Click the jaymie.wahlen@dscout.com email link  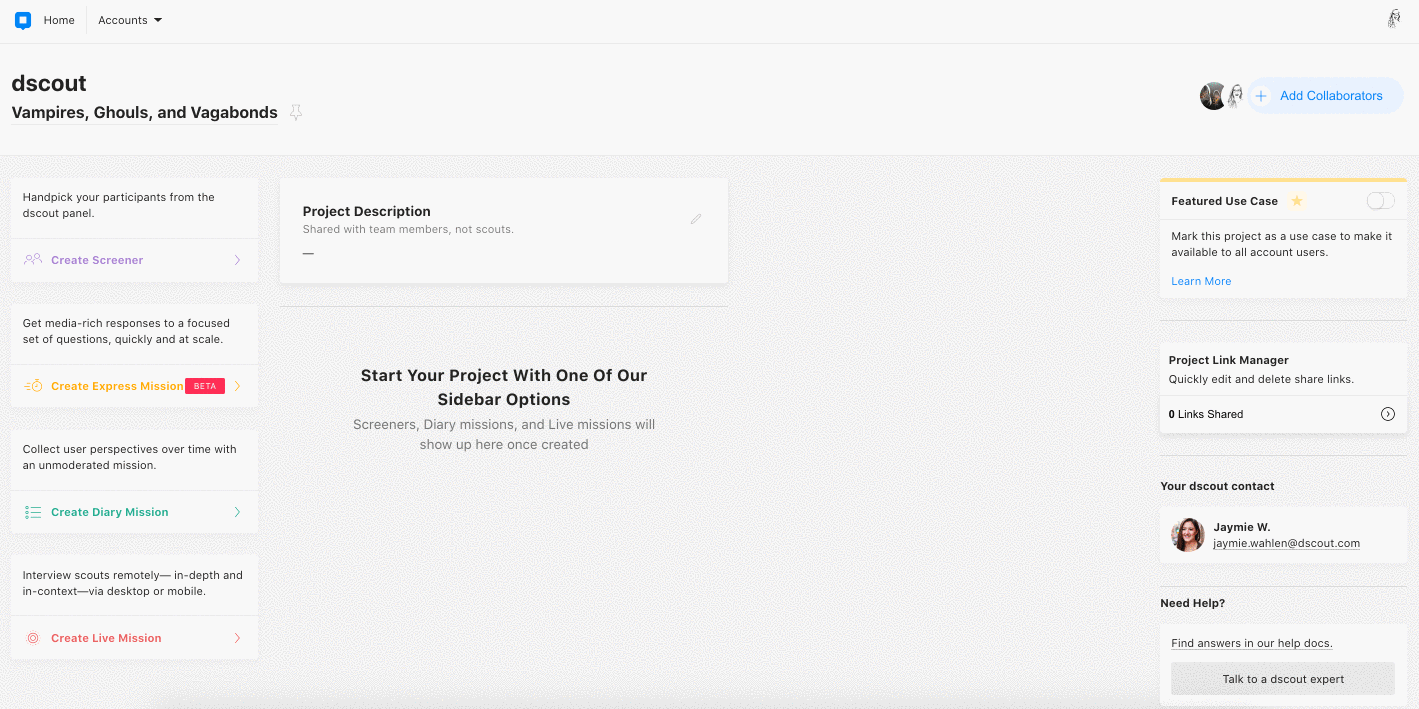coord(1286,543)
